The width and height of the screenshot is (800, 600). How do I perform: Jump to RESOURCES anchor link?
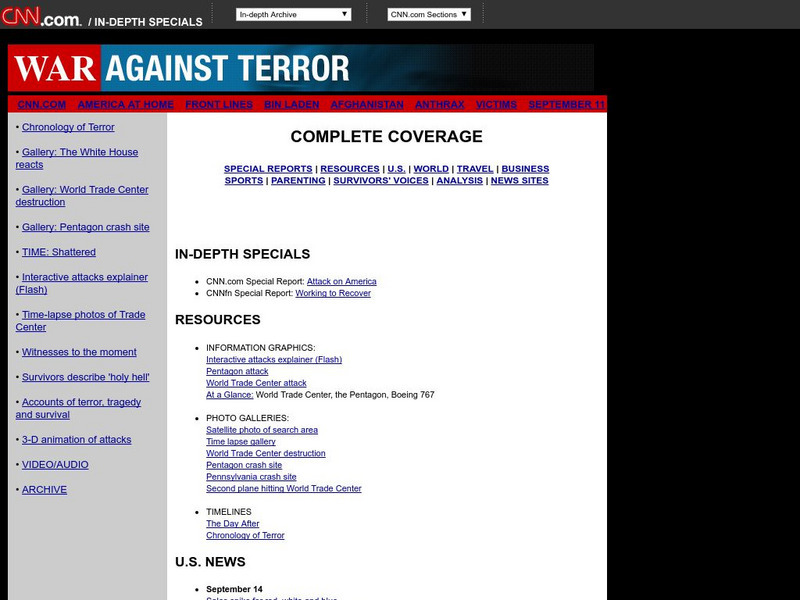coord(349,169)
